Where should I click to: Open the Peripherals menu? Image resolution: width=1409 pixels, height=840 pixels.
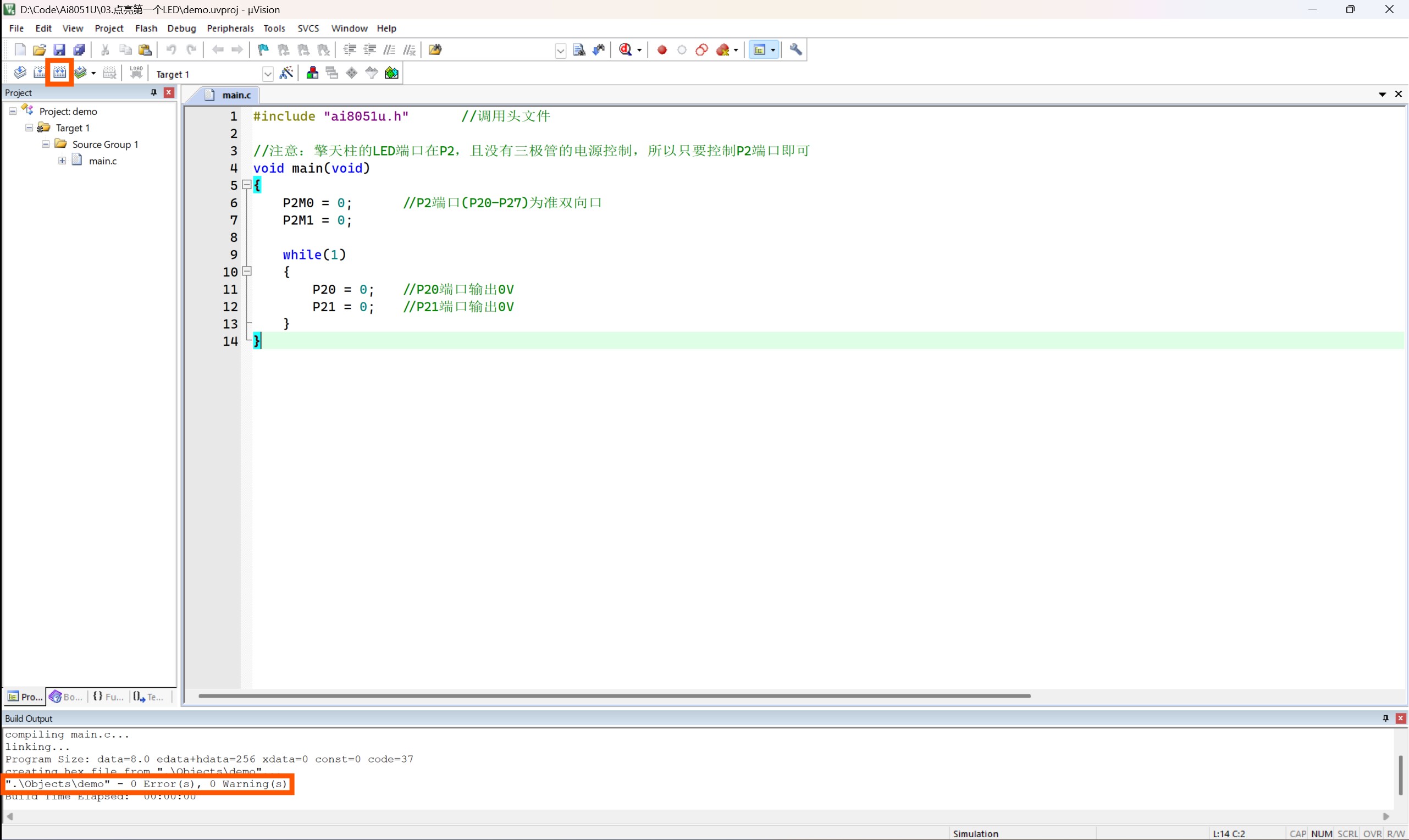pyautogui.click(x=230, y=28)
